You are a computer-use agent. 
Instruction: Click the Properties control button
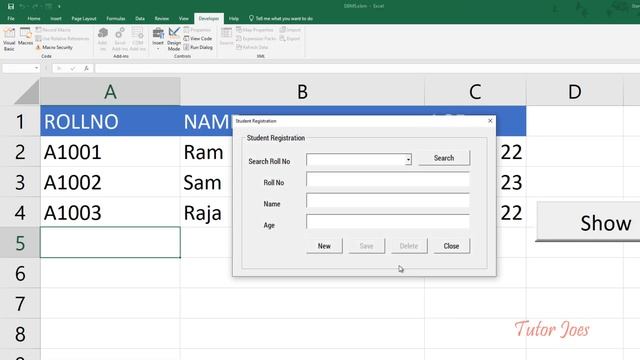tap(198, 30)
